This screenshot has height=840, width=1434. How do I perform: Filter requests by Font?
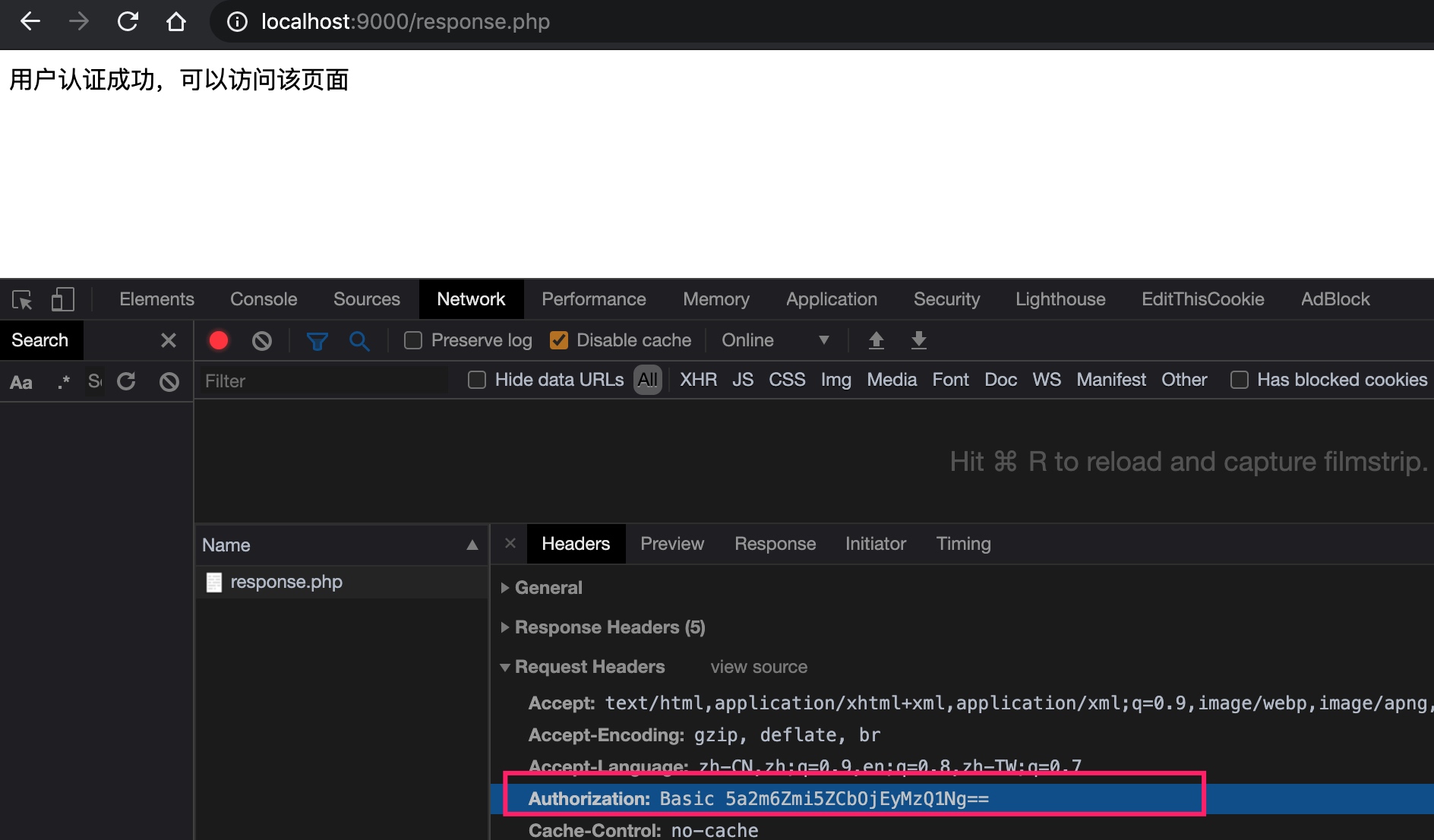click(951, 380)
